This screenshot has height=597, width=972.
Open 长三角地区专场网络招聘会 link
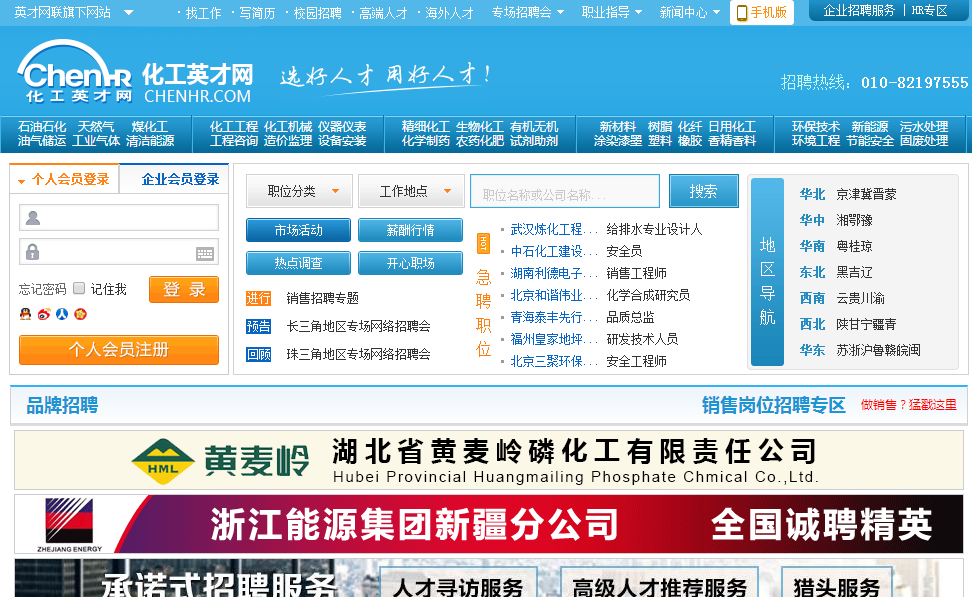point(358,326)
